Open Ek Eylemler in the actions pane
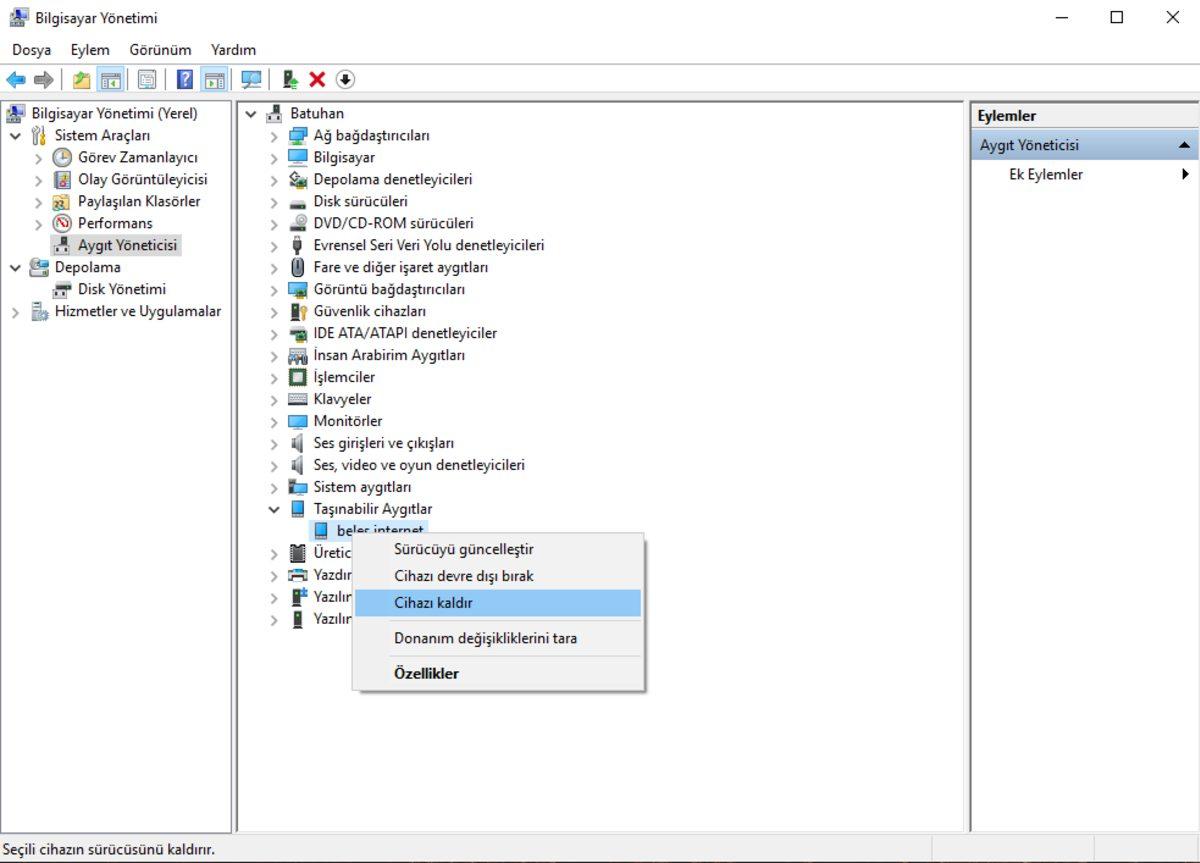The width and height of the screenshot is (1200, 863). click(x=1045, y=174)
